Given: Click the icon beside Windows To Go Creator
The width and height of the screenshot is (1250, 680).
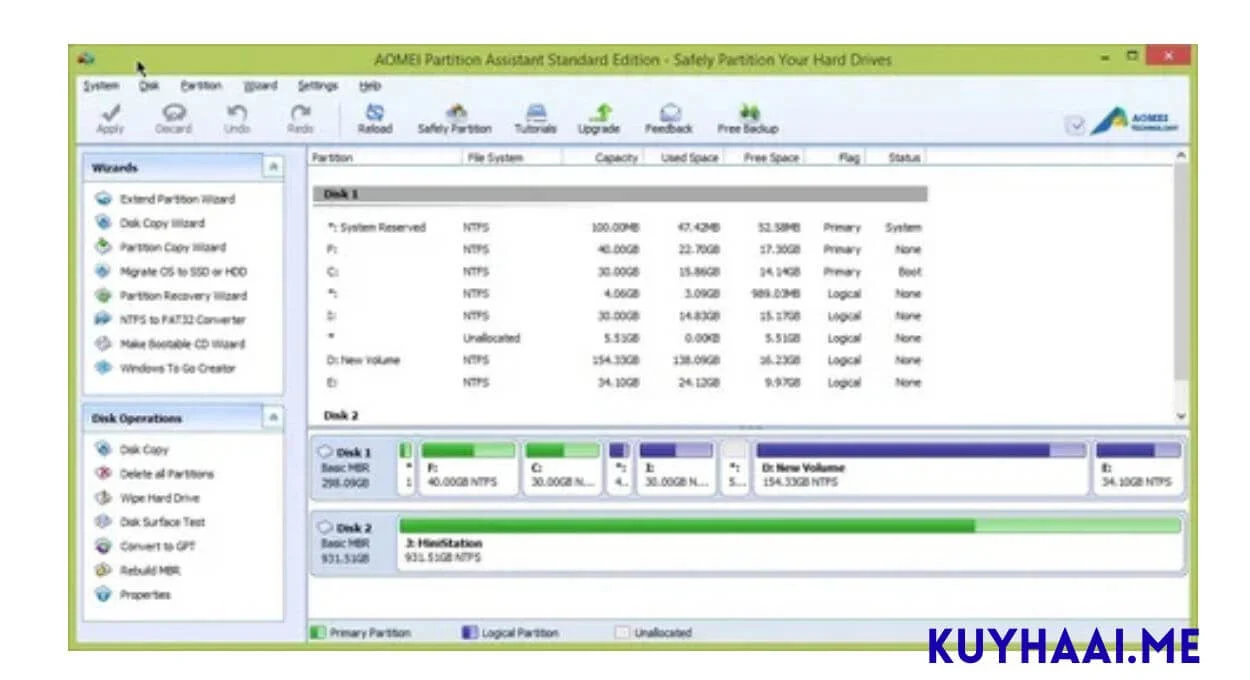Looking at the screenshot, I should click(x=103, y=367).
